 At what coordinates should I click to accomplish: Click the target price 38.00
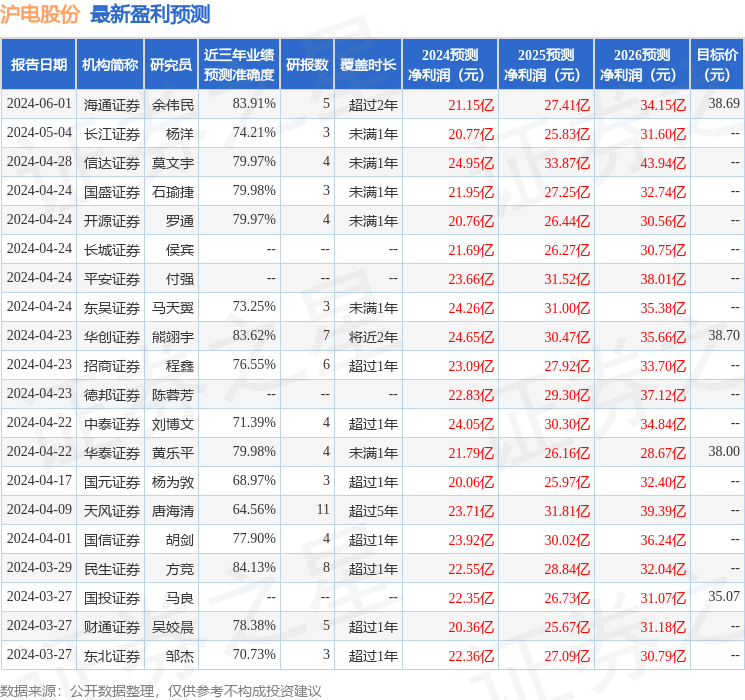(724, 451)
